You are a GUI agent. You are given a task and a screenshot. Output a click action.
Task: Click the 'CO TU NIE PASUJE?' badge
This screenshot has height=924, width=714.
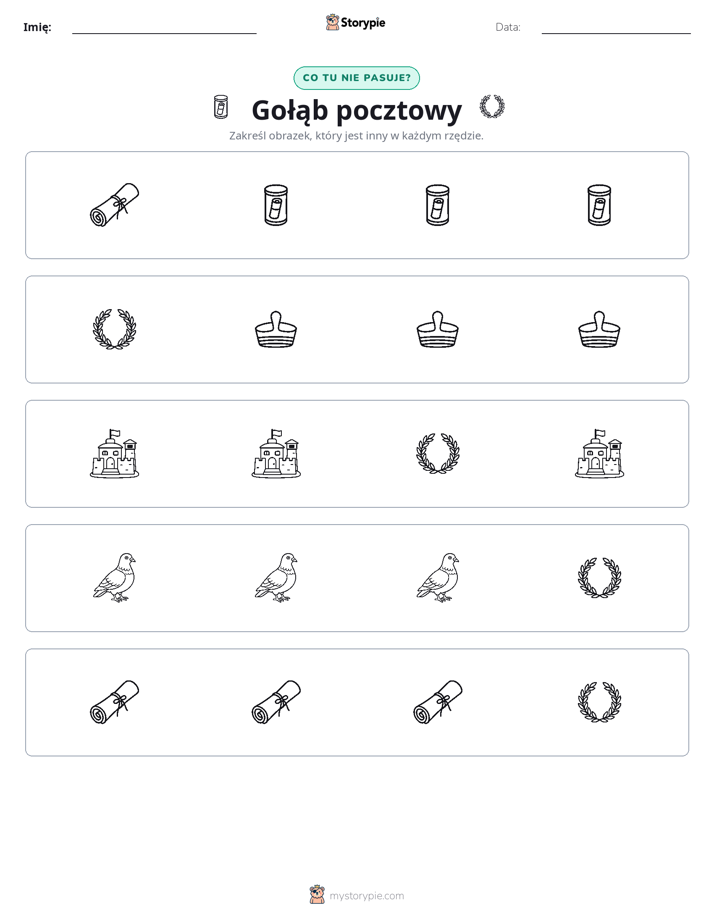[356, 78]
